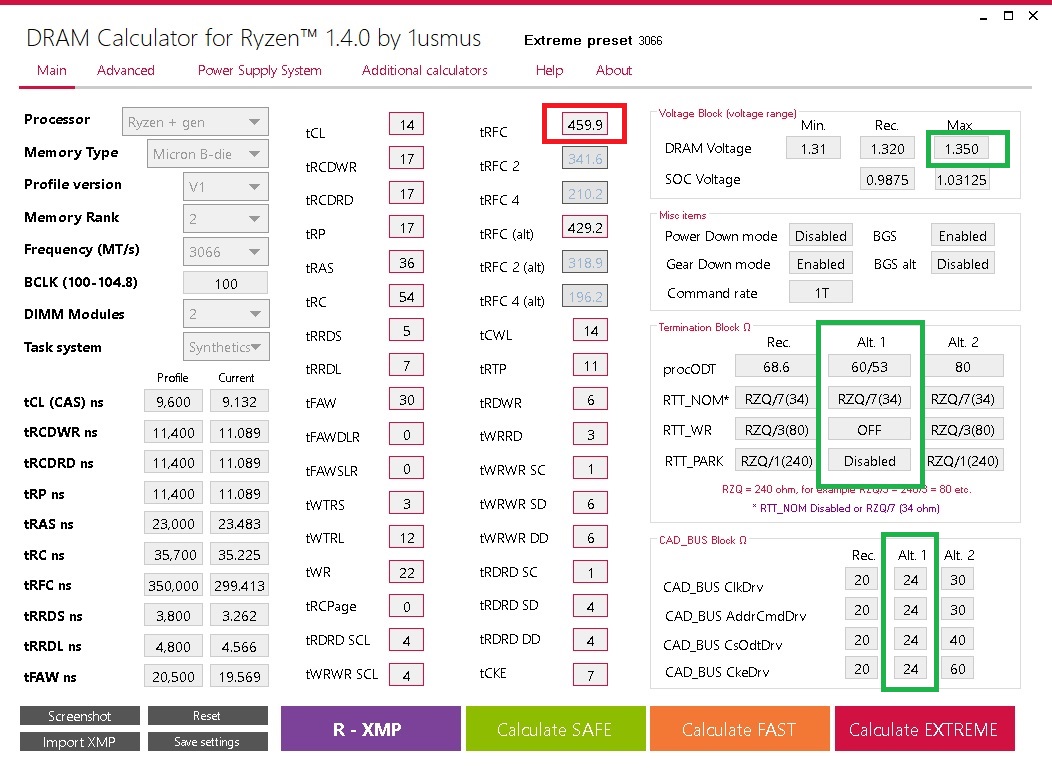Click SOC Voltage Max value 1.03125

pyautogui.click(x=961, y=179)
